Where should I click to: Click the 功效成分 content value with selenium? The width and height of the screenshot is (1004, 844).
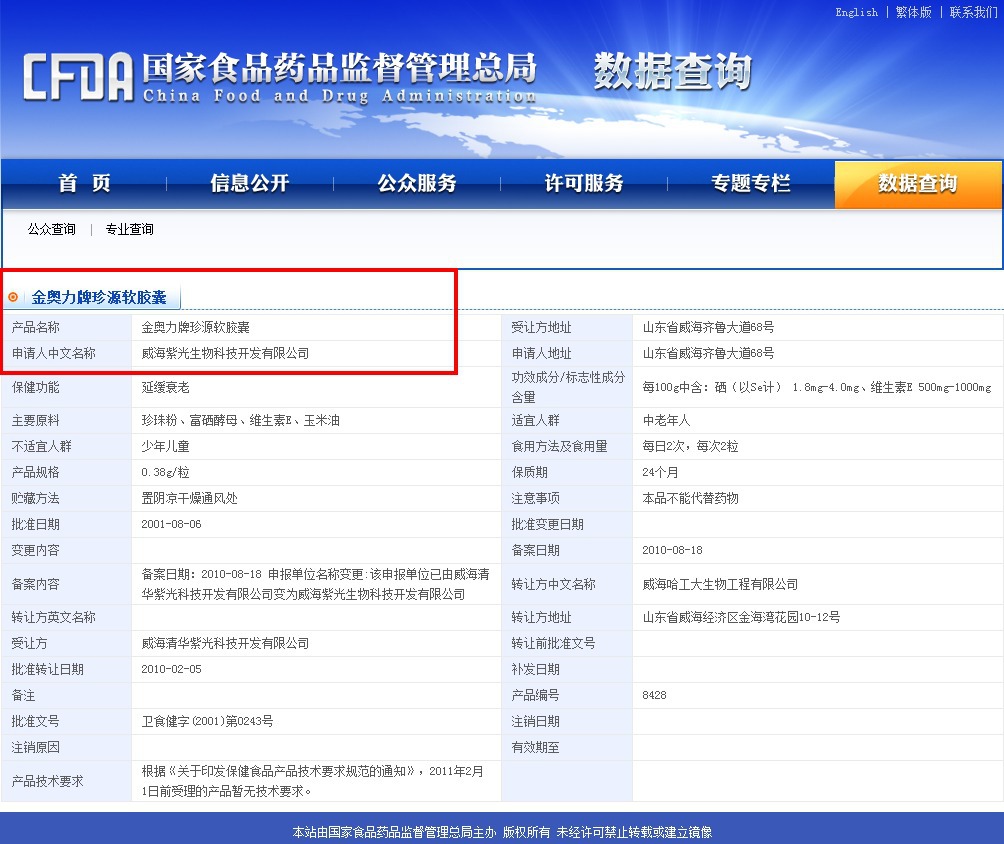pyautogui.click(x=817, y=387)
